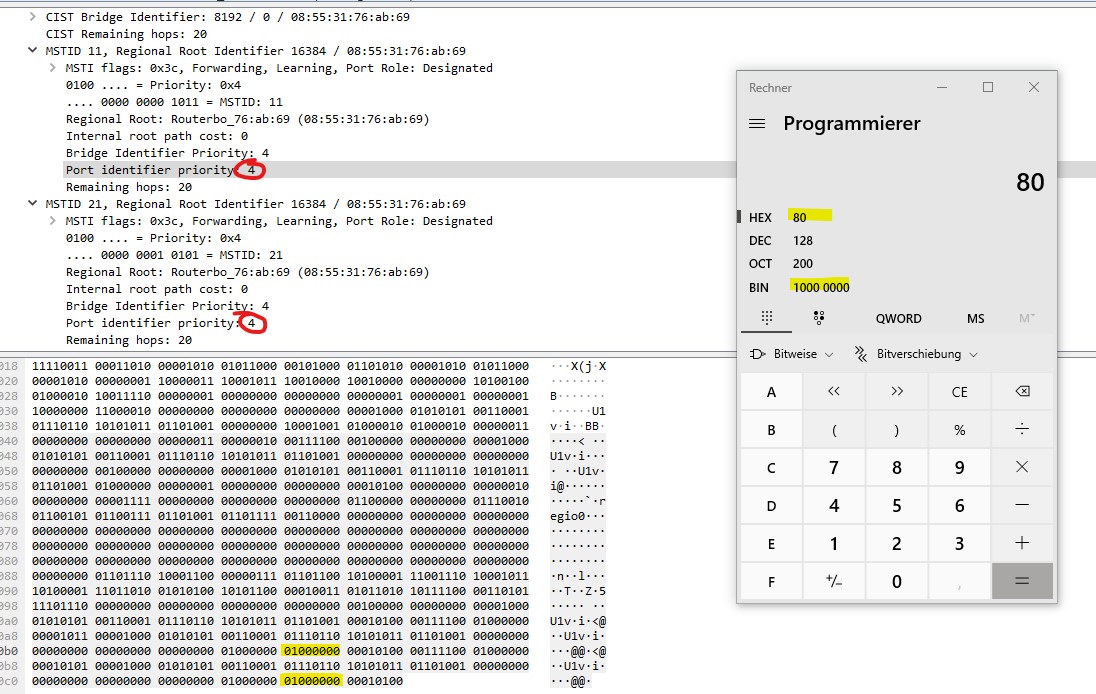Expand MSTI flags under MSTID 21
The height and width of the screenshot is (694, 1096).
click(x=52, y=221)
